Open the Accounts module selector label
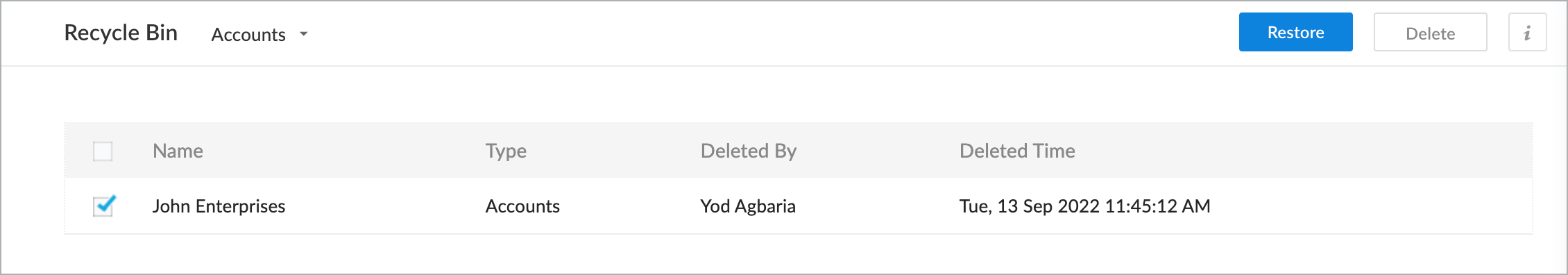 [248, 35]
